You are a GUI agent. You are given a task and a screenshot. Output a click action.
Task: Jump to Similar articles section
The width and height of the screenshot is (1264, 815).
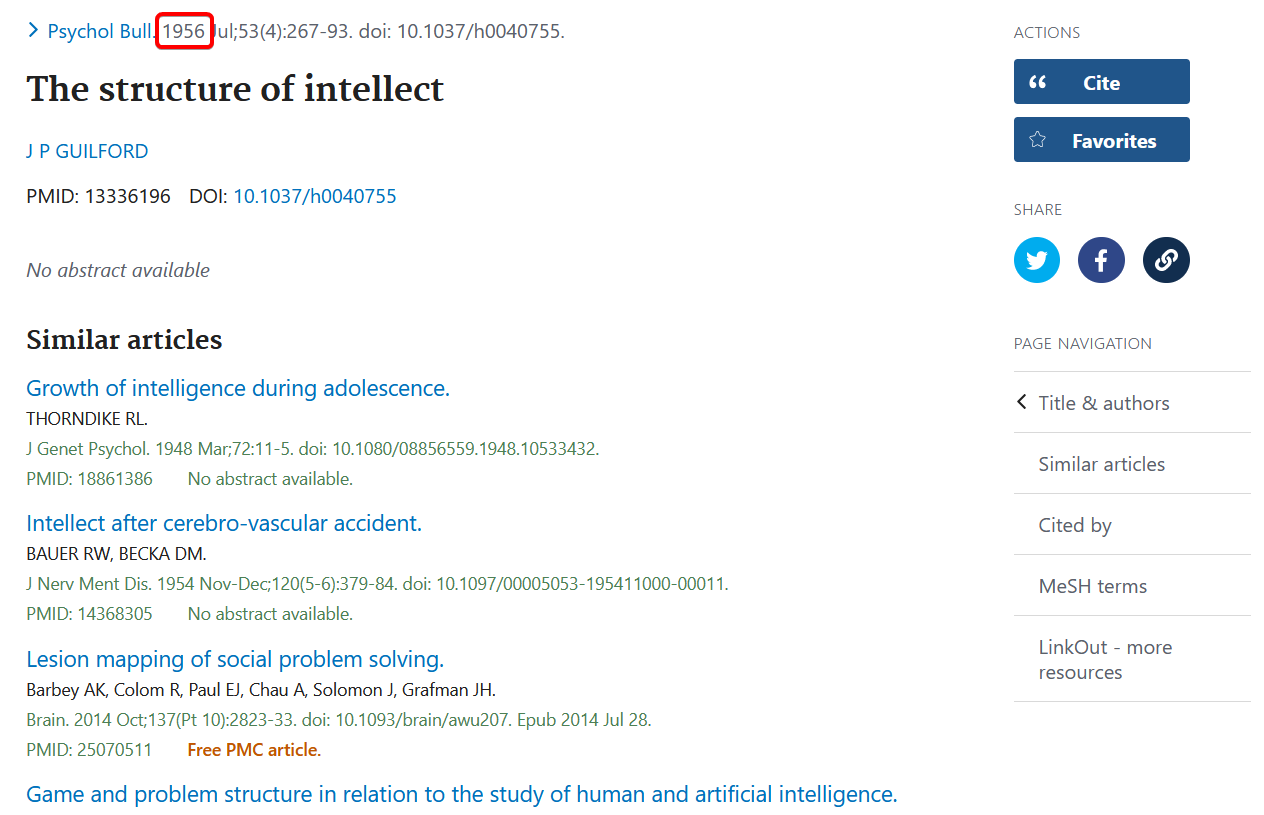click(1101, 464)
